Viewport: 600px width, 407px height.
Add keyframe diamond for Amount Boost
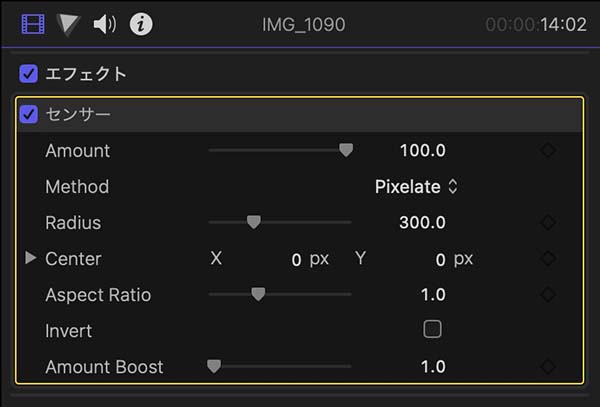point(547,367)
